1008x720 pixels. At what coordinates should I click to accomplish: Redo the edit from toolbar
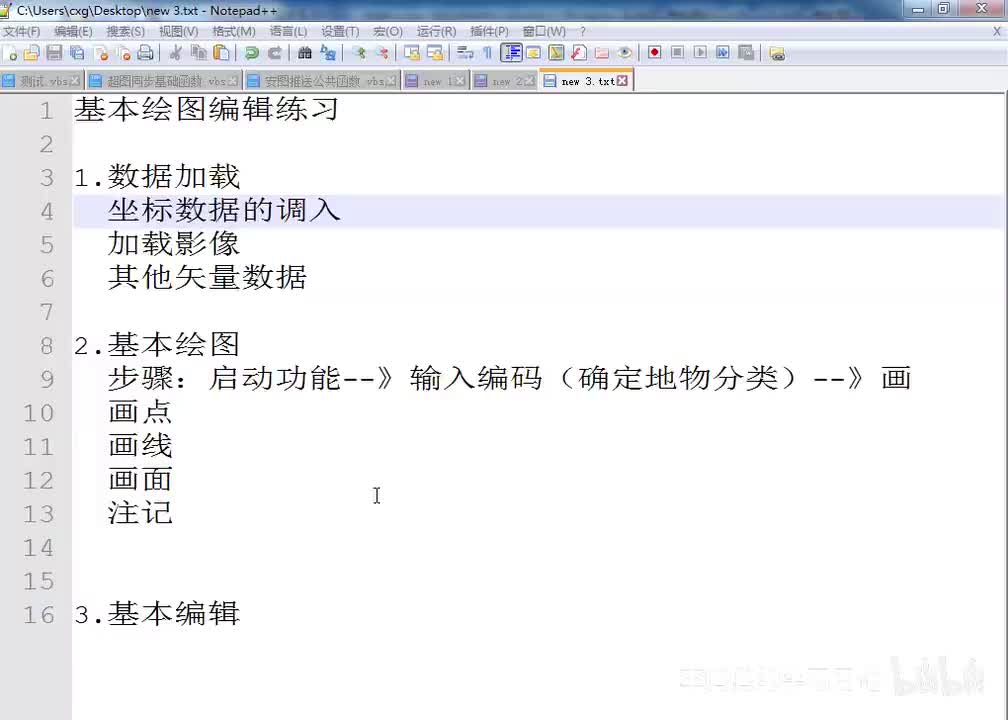pos(274,53)
